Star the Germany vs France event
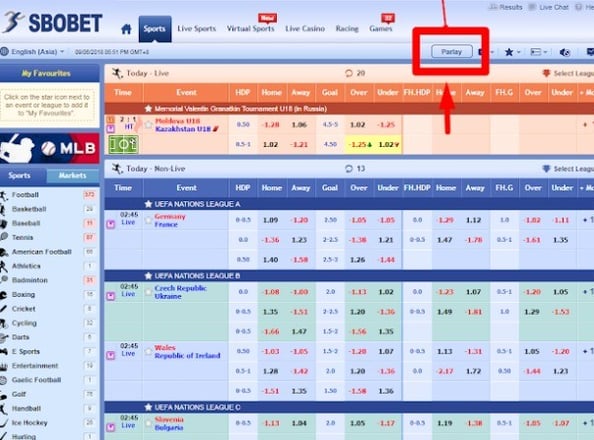This screenshot has height=440, width=594. [148, 220]
